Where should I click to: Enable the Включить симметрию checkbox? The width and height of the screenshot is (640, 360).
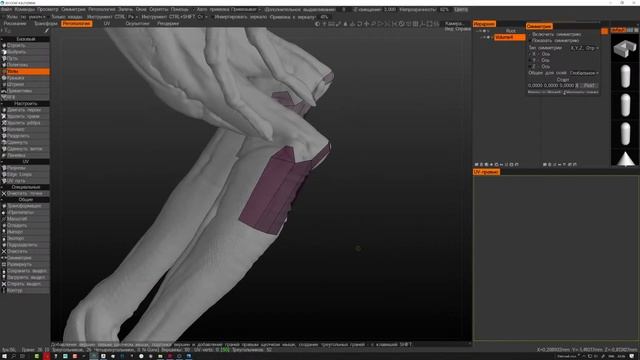(x=530, y=35)
